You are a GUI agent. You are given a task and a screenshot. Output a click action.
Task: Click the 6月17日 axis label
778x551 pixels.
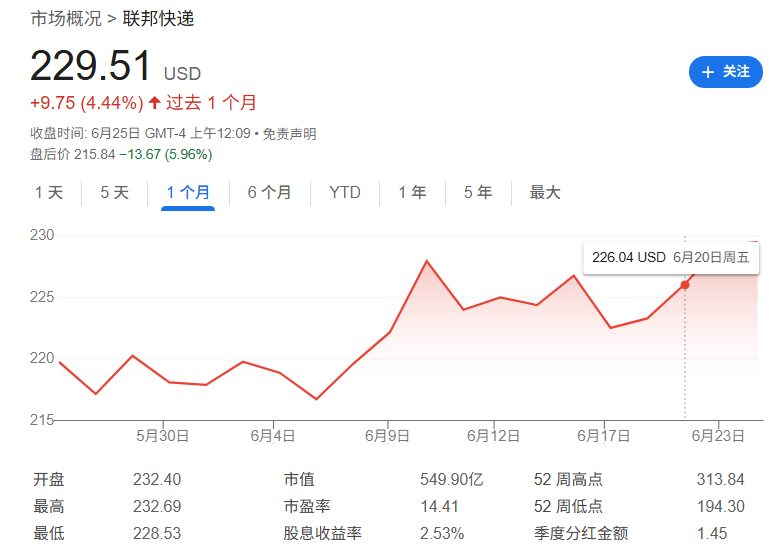click(604, 436)
